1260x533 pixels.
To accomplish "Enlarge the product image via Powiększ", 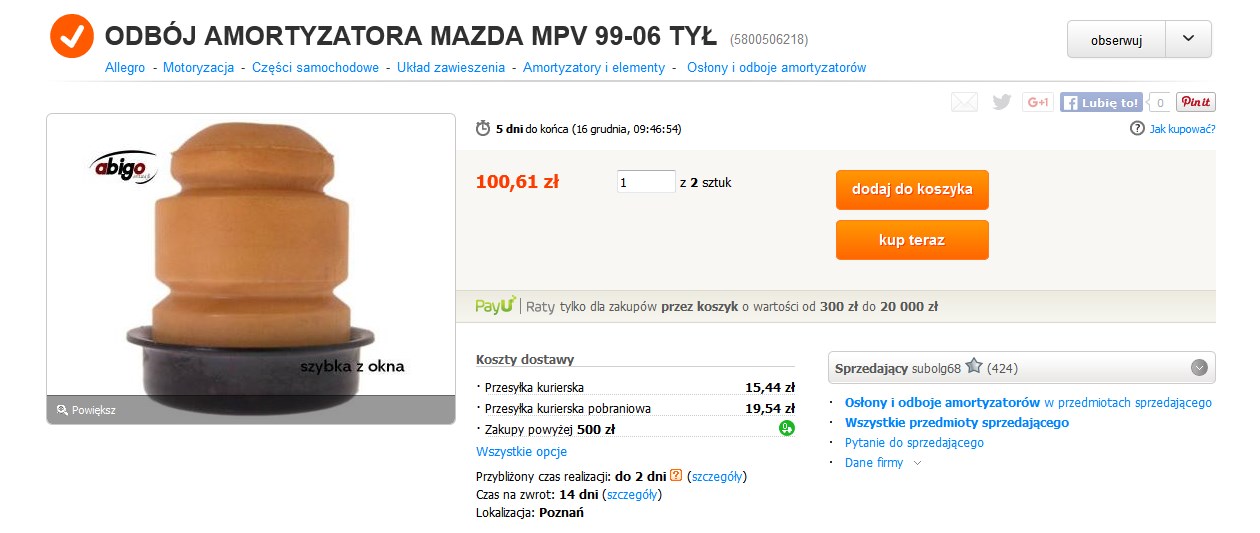I will (x=87, y=410).
